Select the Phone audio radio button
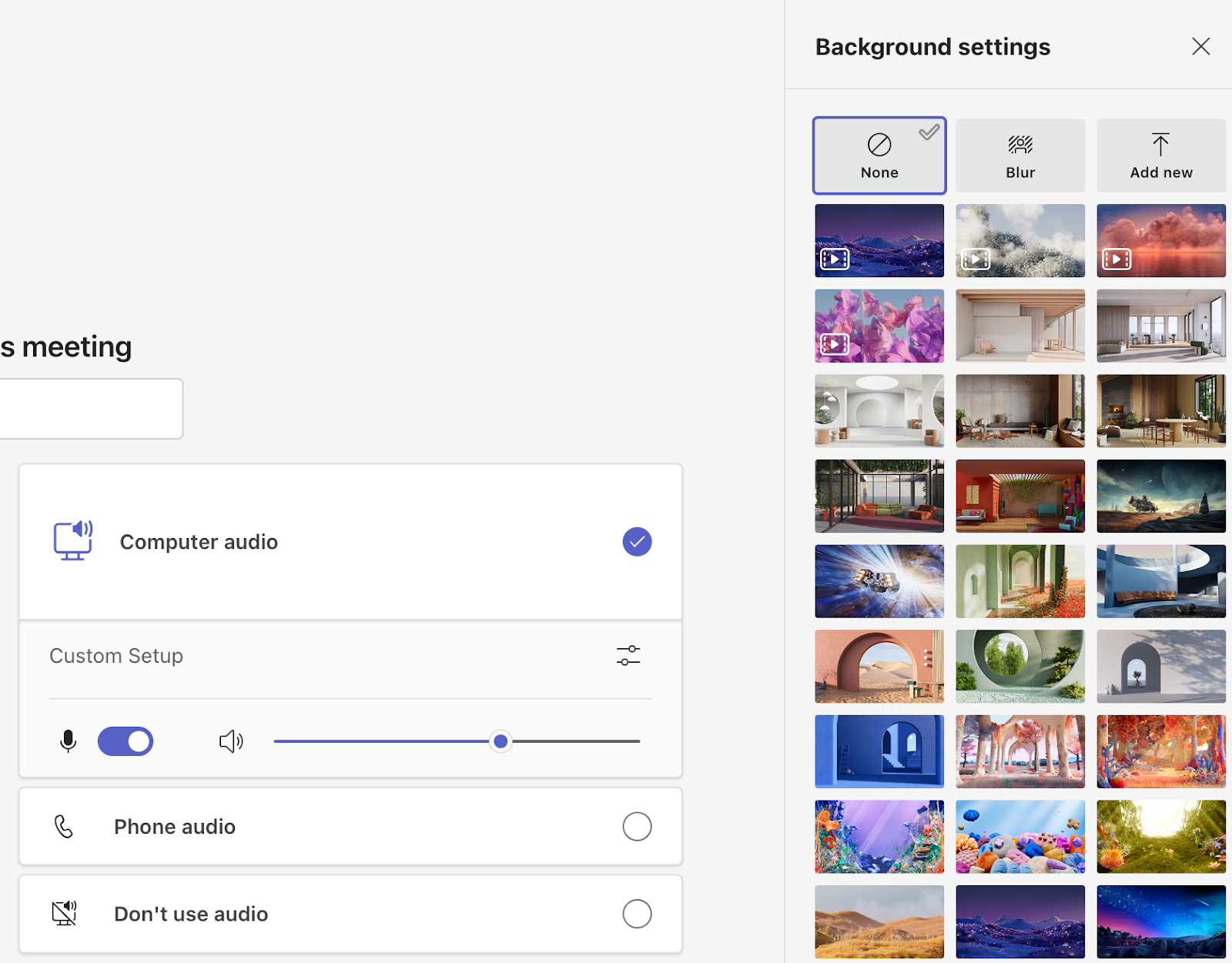Image resolution: width=1232 pixels, height=963 pixels. coord(637,826)
